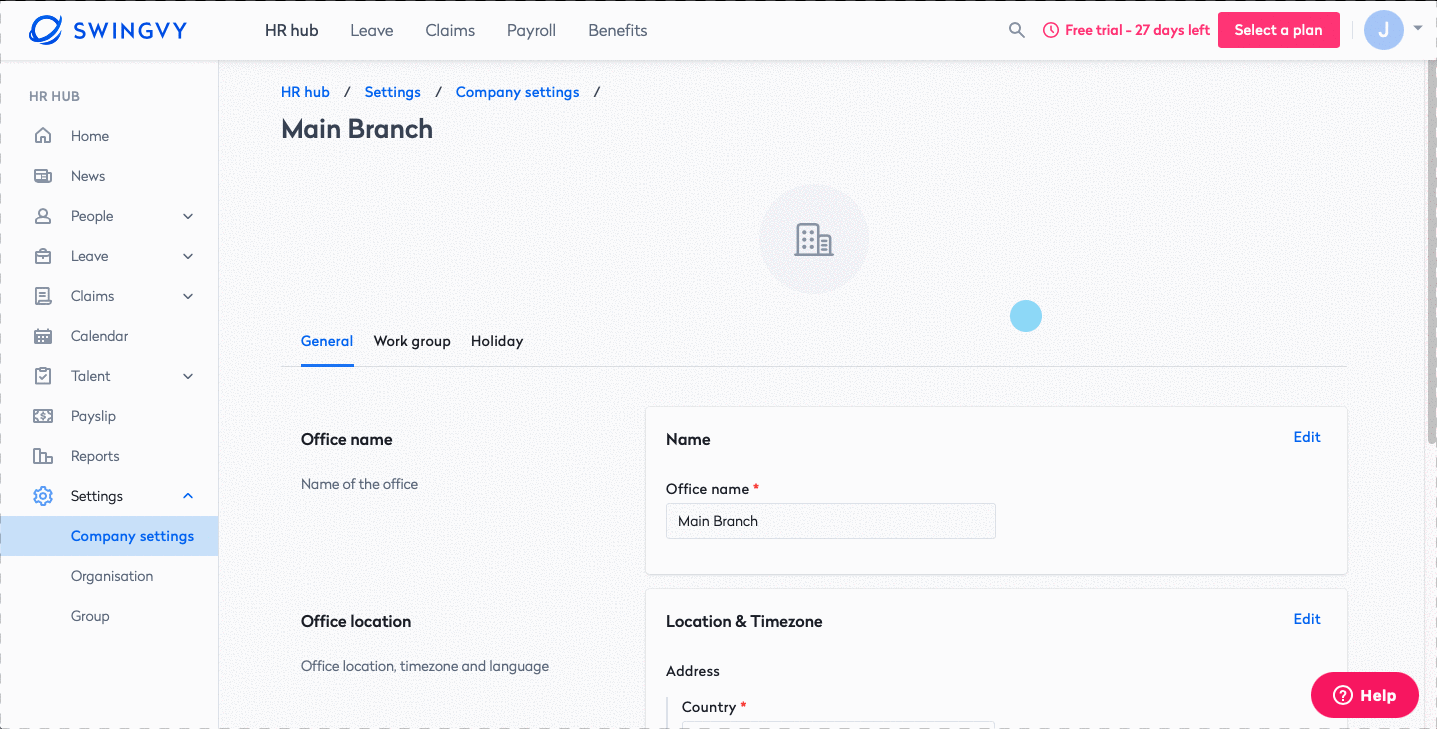Image resolution: width=1437 pixels, height=729 pixels.
Task: Collapse the Settings sidebar section
Action: (x=188, y=496)
